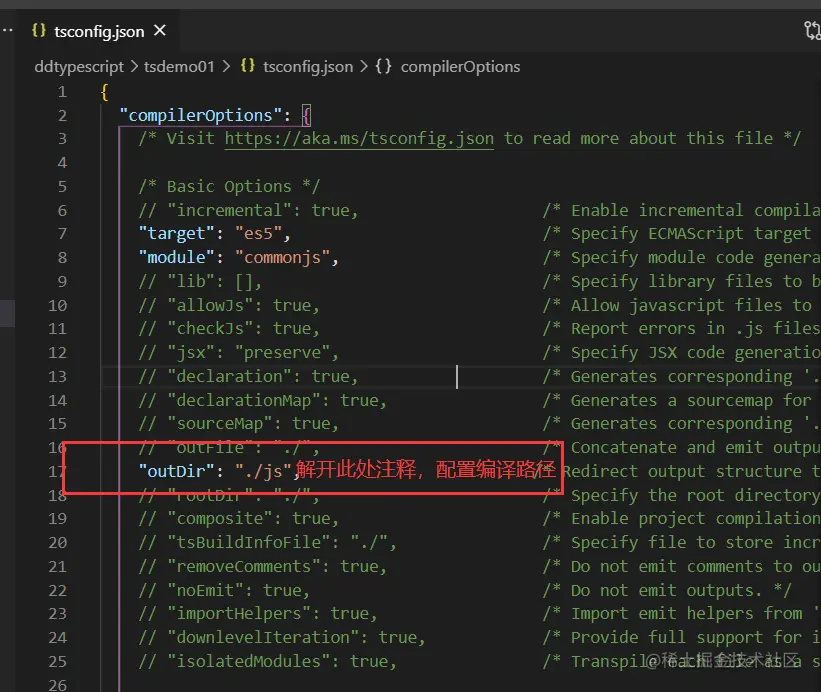Image resolution: width=821 pixels, height=692 pixels.
Task: Click the braces file icon on tsconfig.json tab
Action: click(39, 30)
